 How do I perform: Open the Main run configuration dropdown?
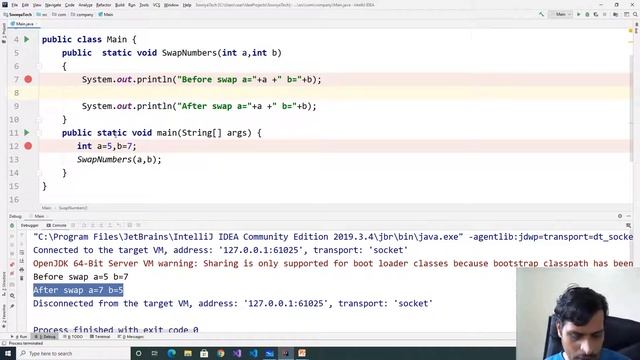(x=560, y=14)
